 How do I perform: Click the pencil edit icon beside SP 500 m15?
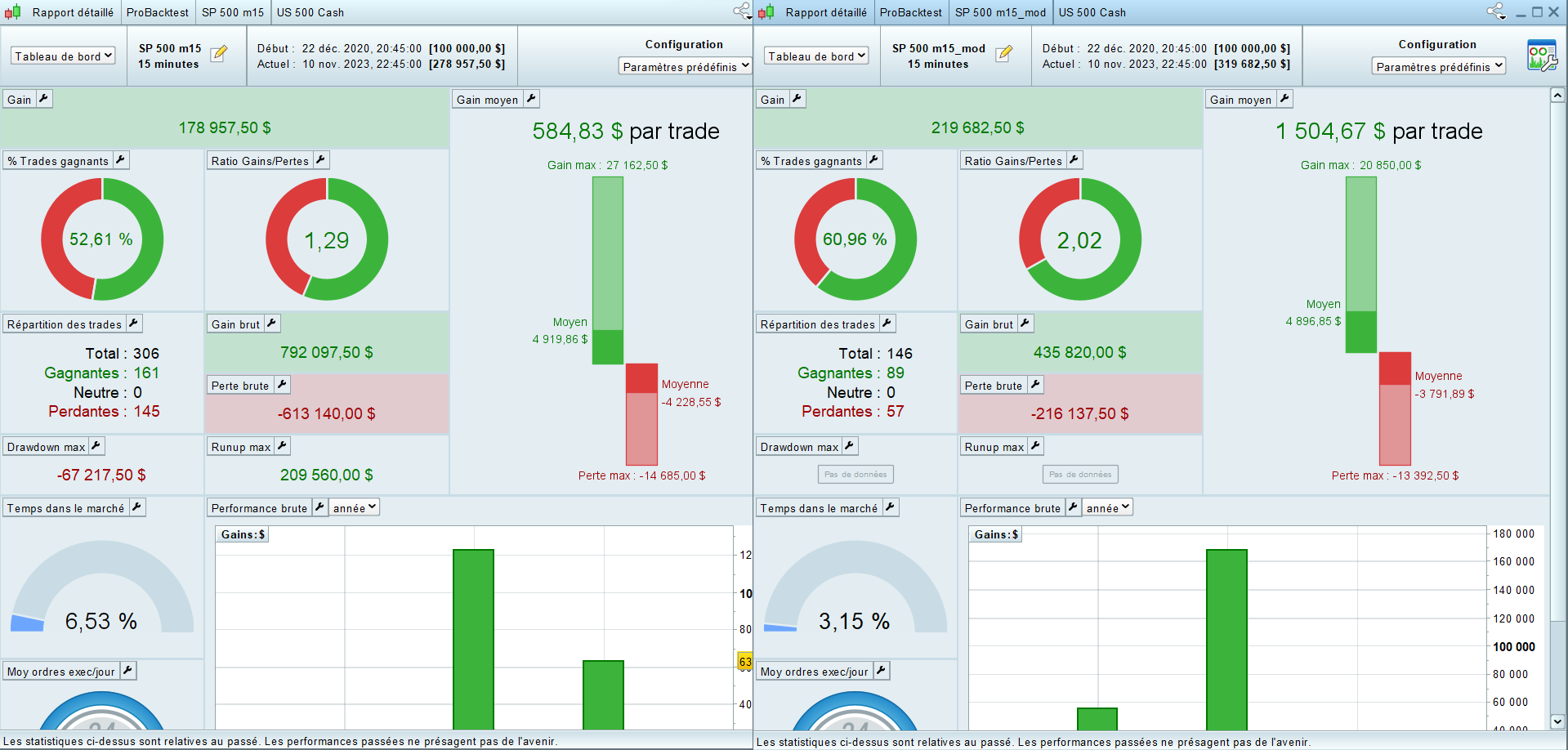[219, 54]
